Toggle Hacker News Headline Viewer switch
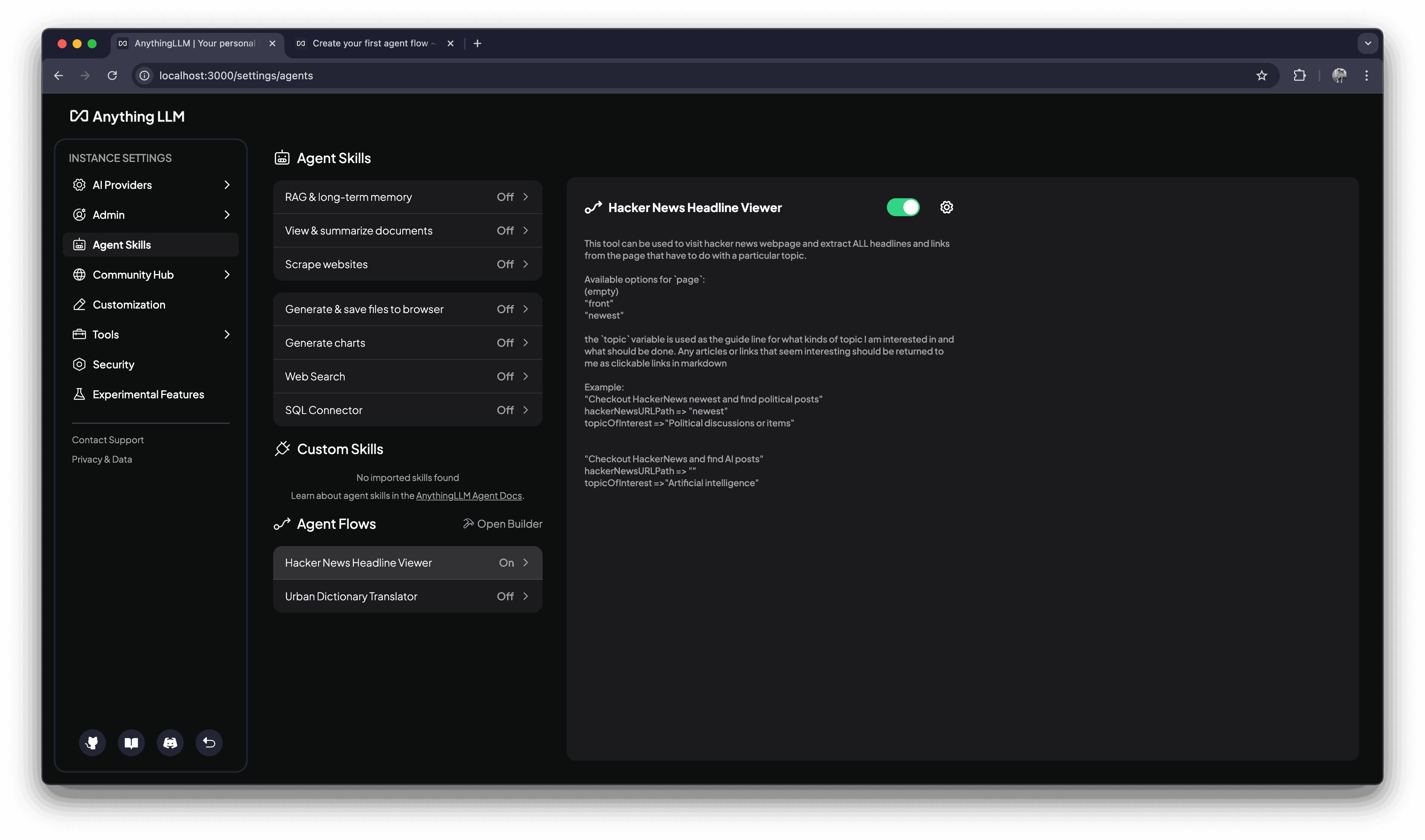 click(x=903, y=207)
